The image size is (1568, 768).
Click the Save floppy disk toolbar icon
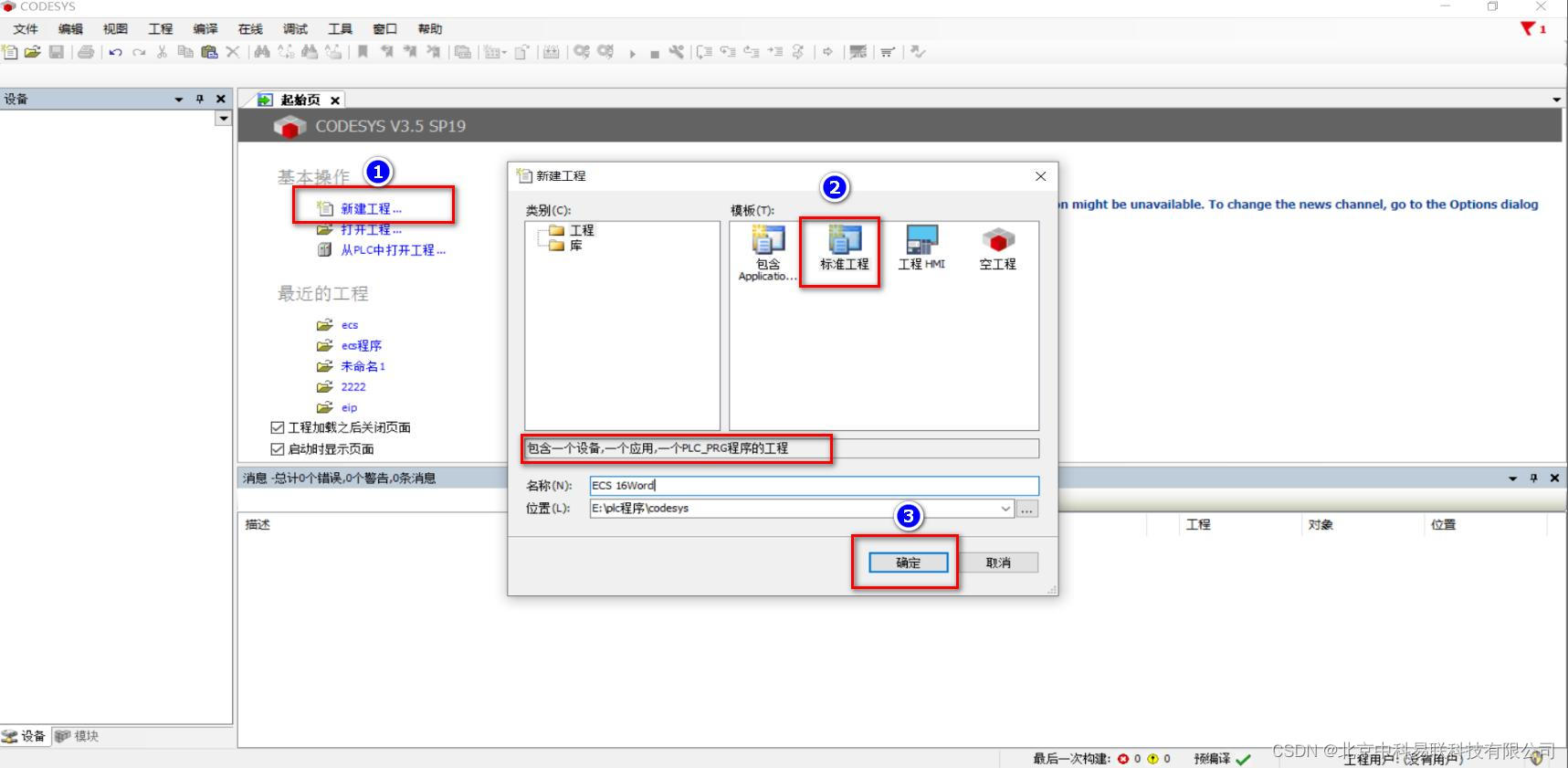pos(57,52)
